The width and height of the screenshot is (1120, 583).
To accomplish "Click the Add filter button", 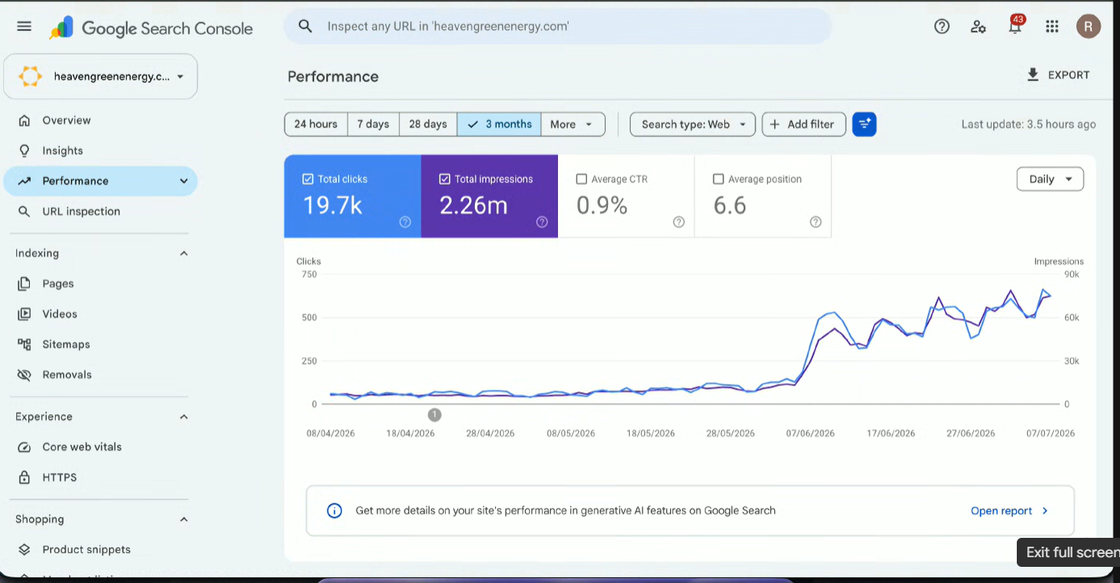I will point(804,124).
